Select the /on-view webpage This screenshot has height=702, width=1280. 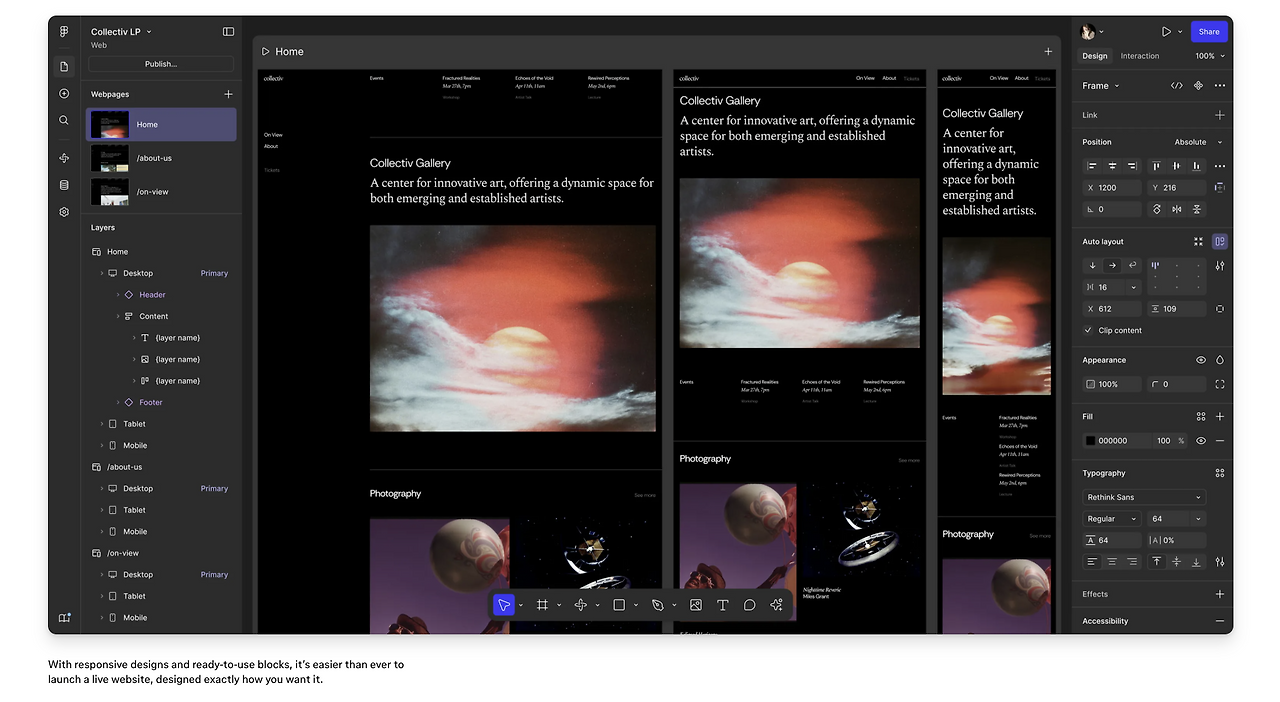click(161, 192)
